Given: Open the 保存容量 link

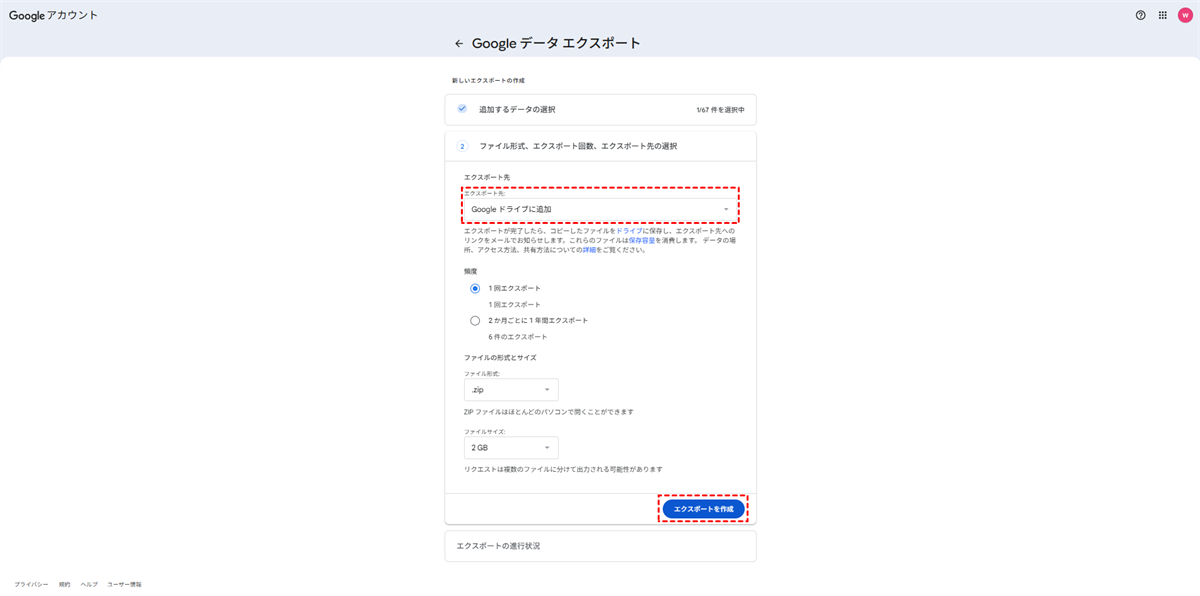Looking at the screenshot, I should (x=642, y=240).
